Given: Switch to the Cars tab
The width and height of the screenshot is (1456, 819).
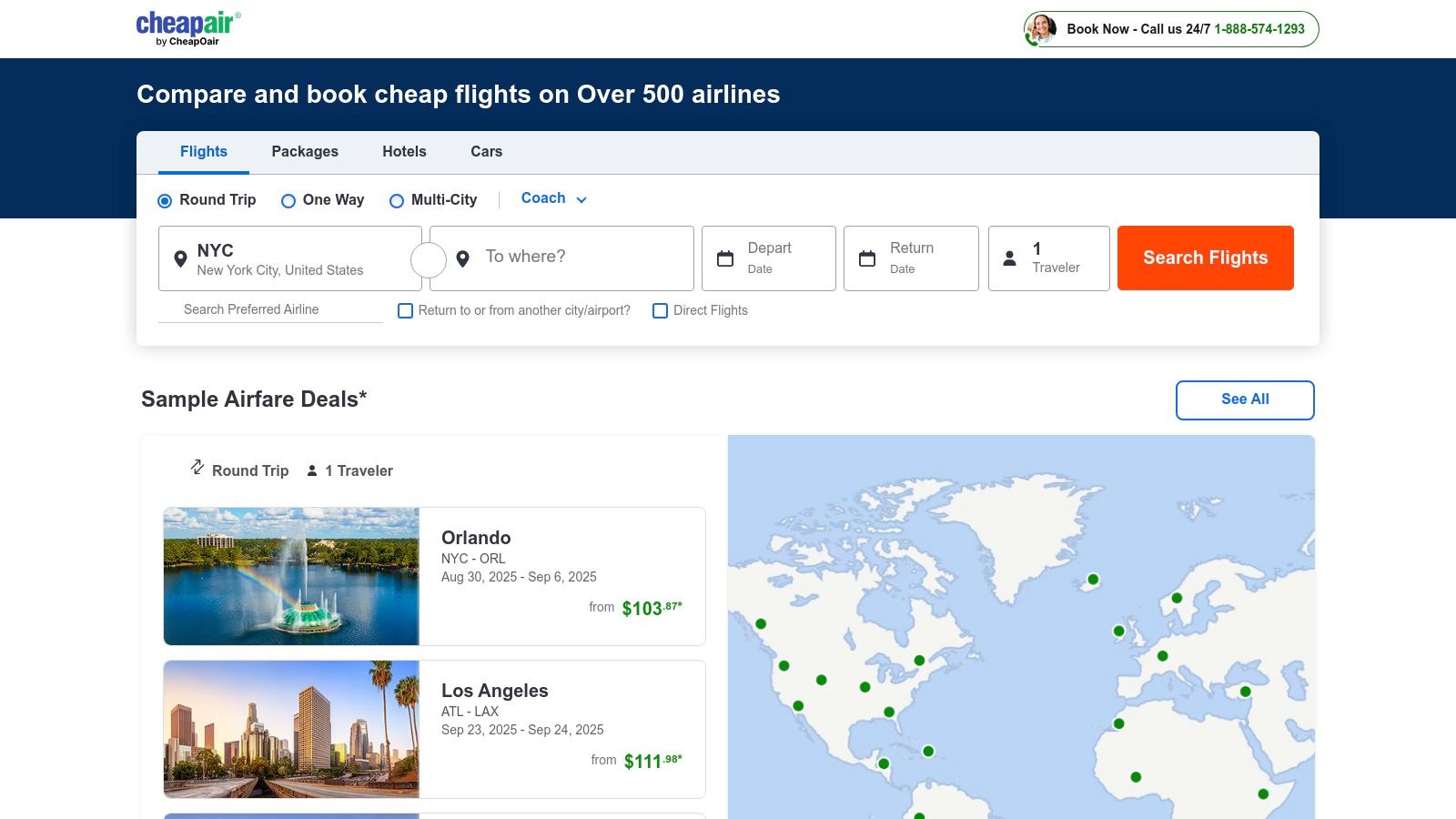Looking at the screenshot, I should [487, 152].
